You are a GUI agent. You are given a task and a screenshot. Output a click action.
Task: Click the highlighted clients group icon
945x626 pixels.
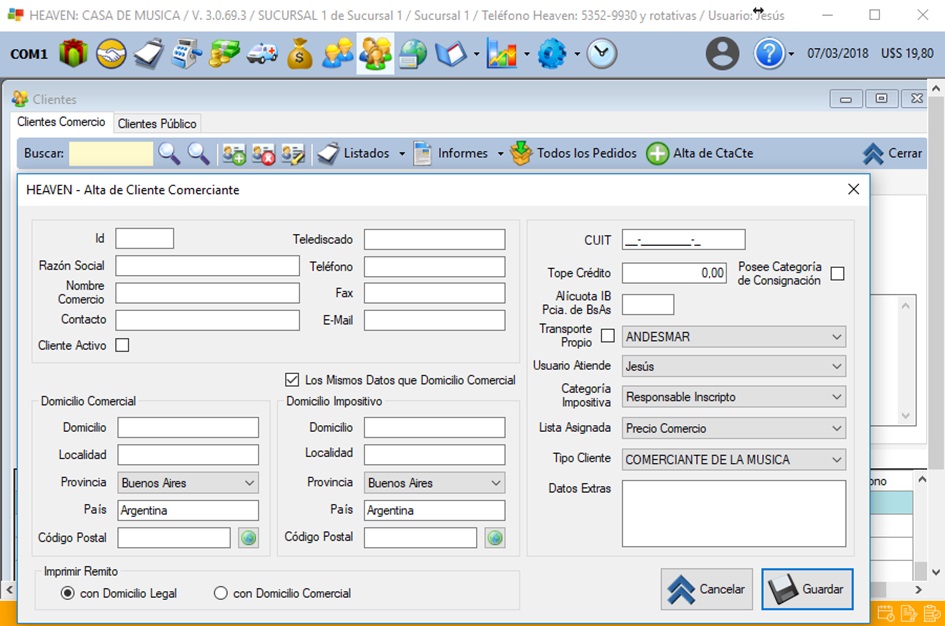(375, 54)
